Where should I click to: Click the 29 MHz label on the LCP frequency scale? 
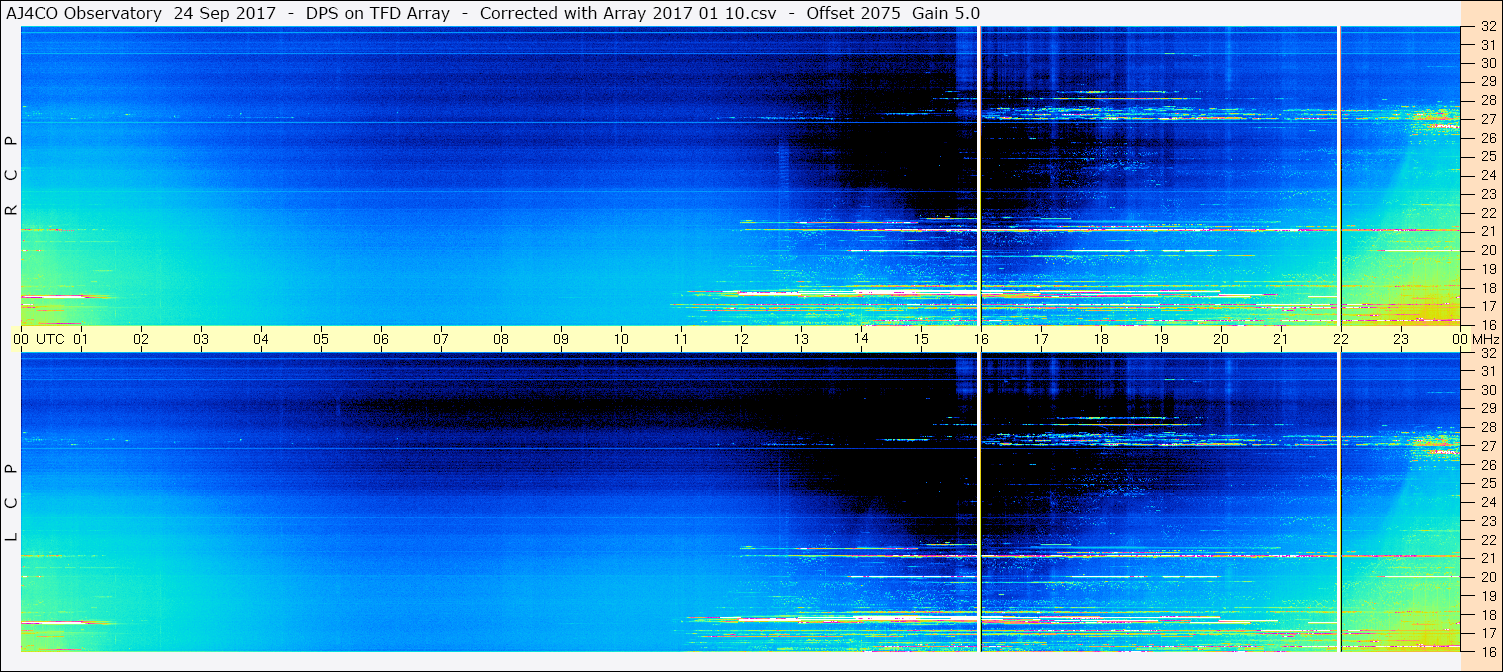pos(1487,408)
